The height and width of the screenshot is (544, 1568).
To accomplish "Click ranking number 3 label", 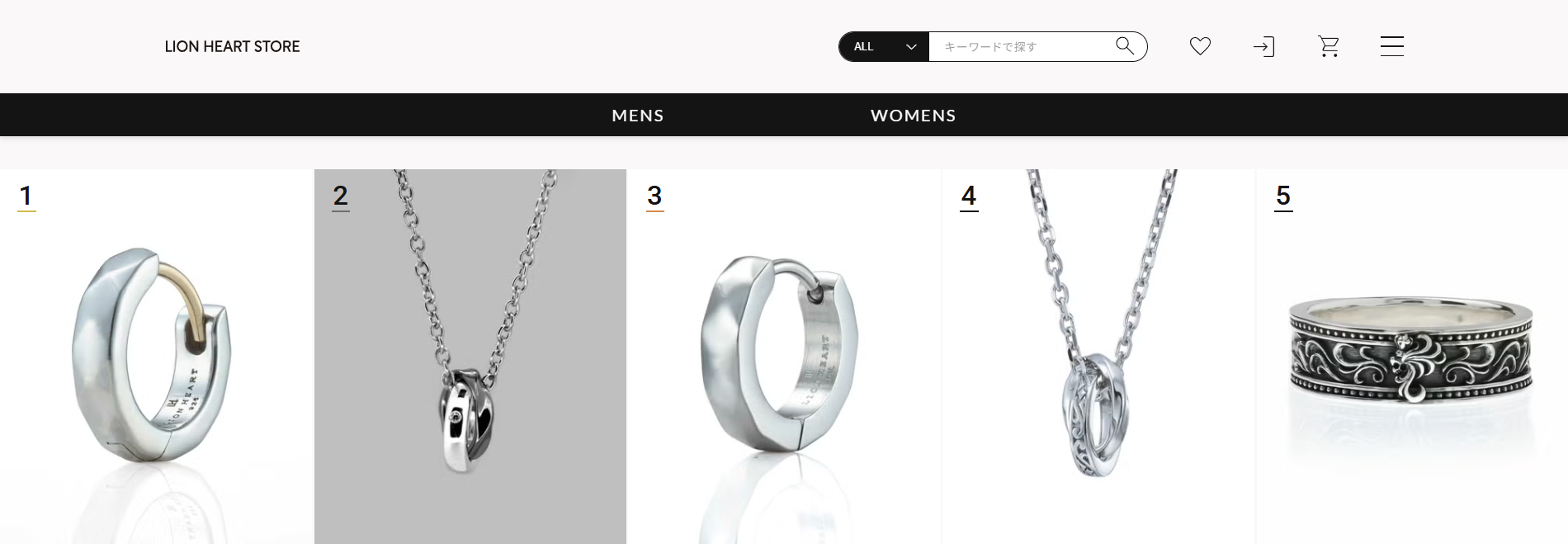I will (654, 196).
